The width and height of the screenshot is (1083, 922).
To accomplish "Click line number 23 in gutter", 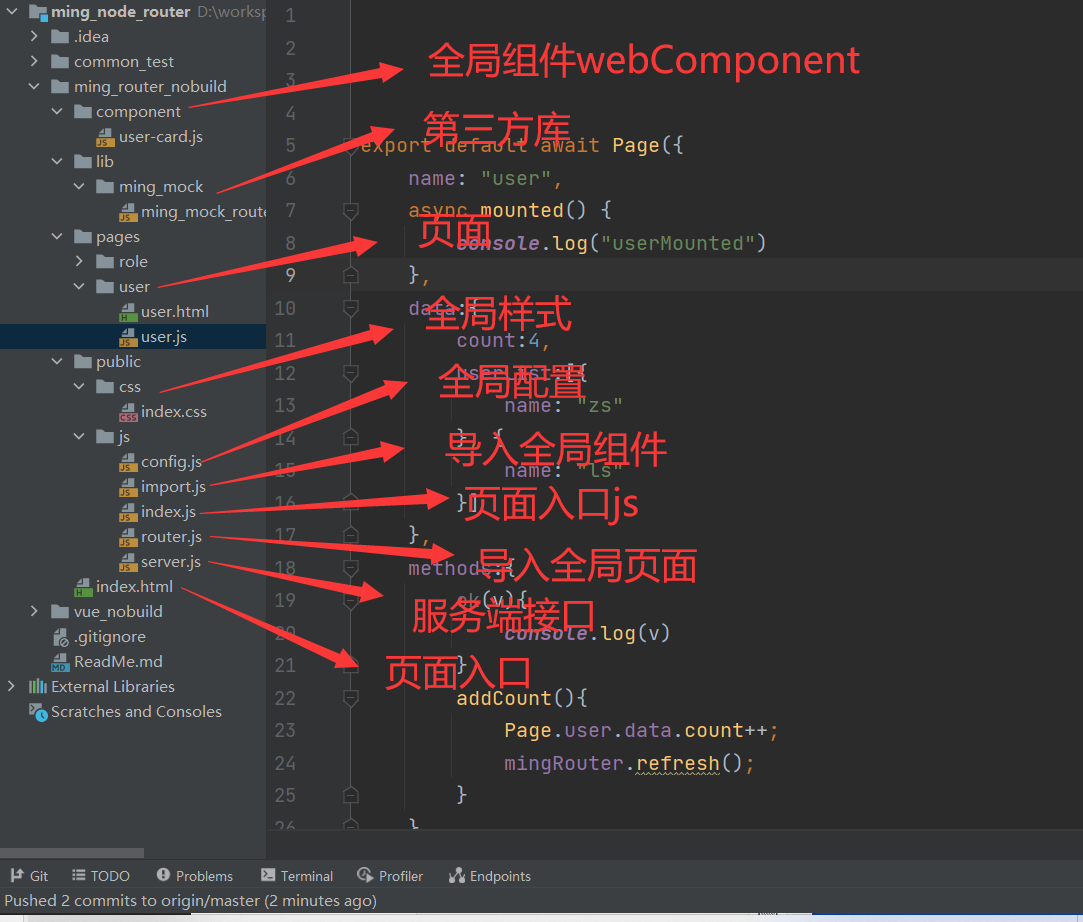I will click(285, 731).
